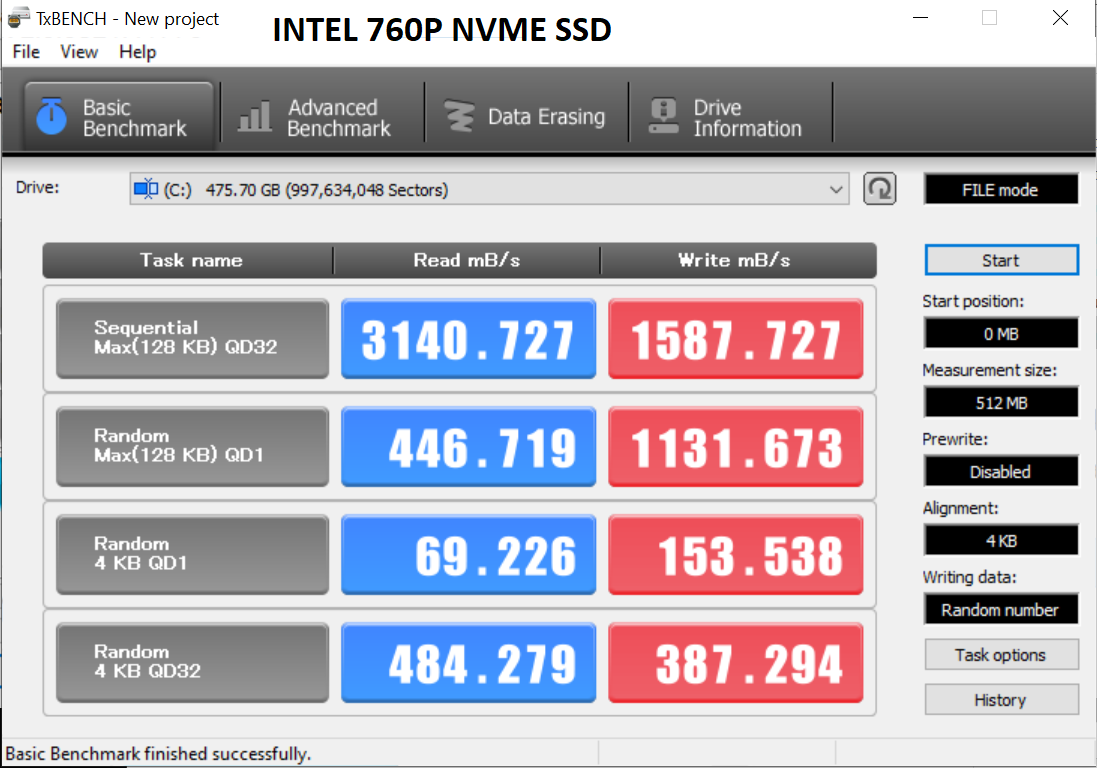Click the Start position 0 MB field
This screenshot has height=768, width=1097.
pyautogui.click(x=1000, y=334)
